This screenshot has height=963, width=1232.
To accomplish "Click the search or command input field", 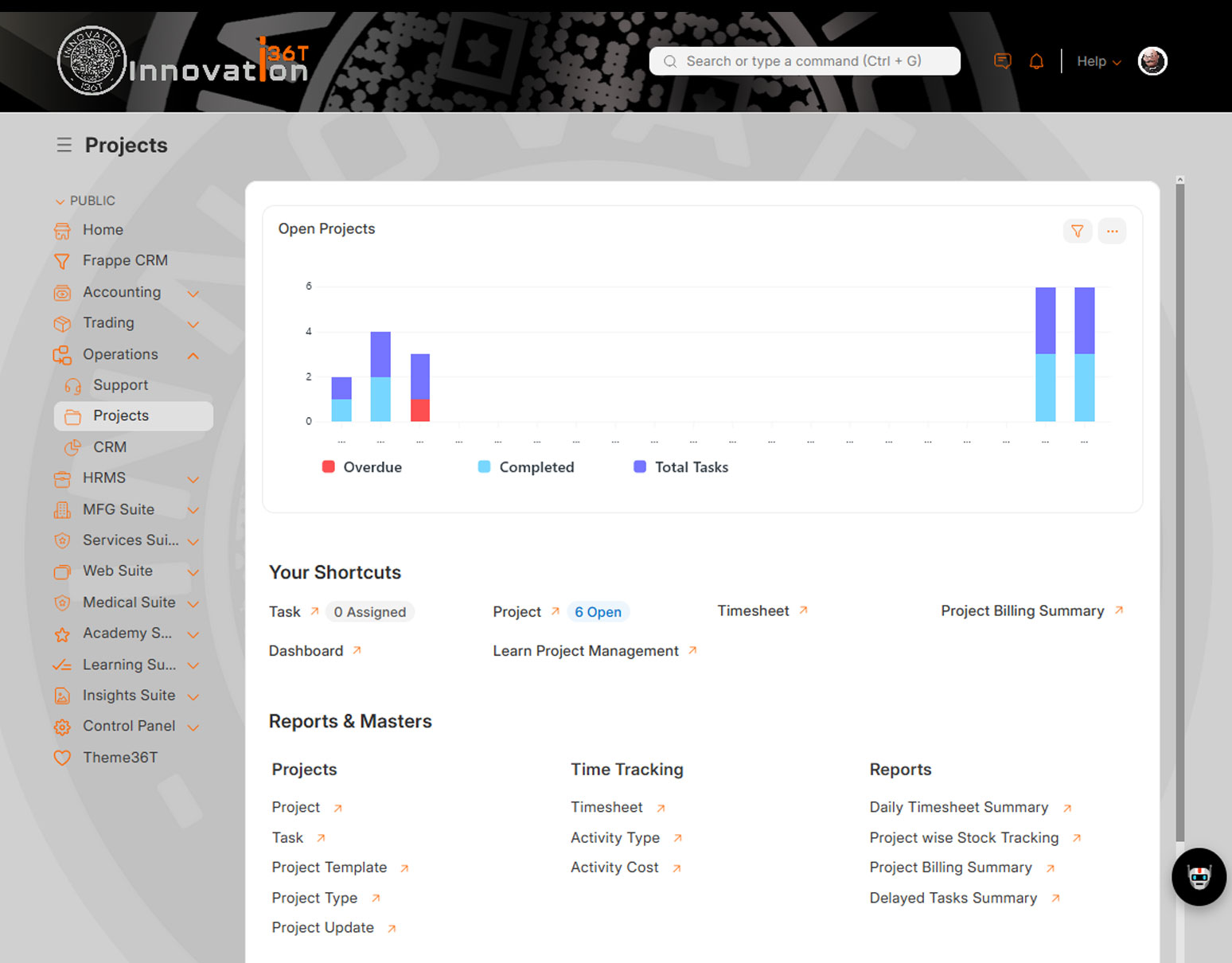I will point(804,61).
